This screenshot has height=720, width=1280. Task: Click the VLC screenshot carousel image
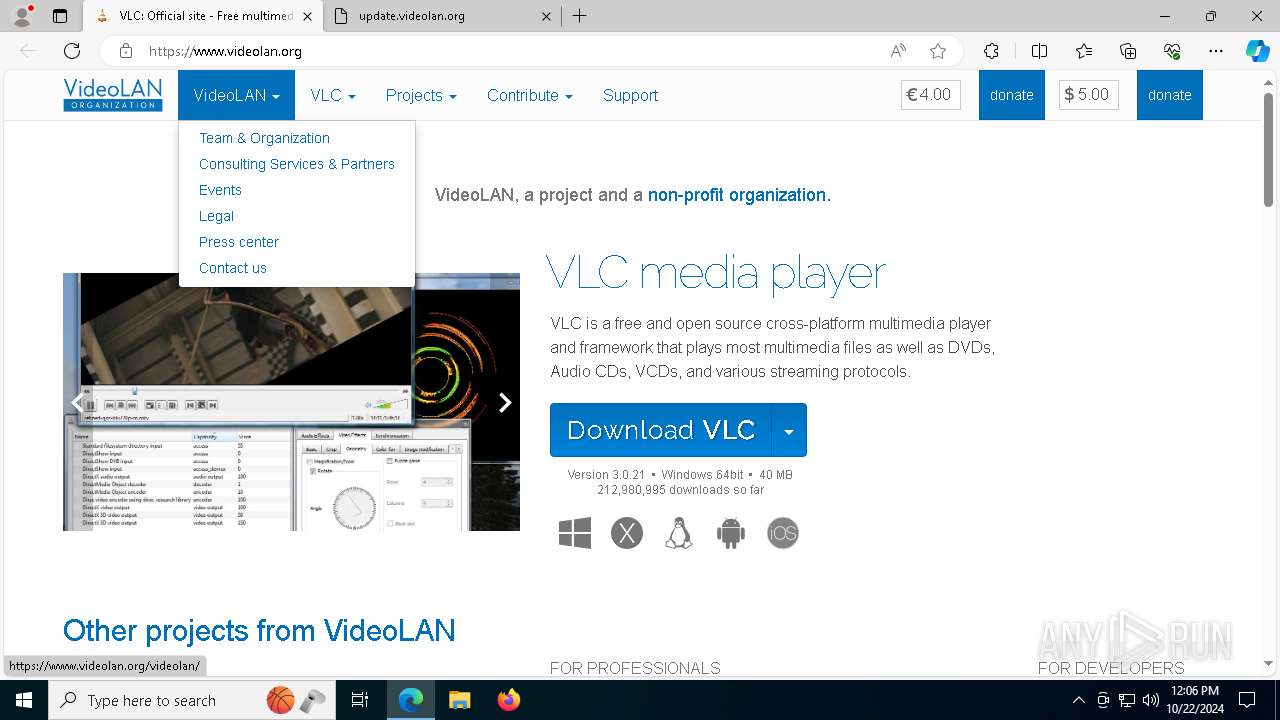pyautogui.click(x=291, y=402)
